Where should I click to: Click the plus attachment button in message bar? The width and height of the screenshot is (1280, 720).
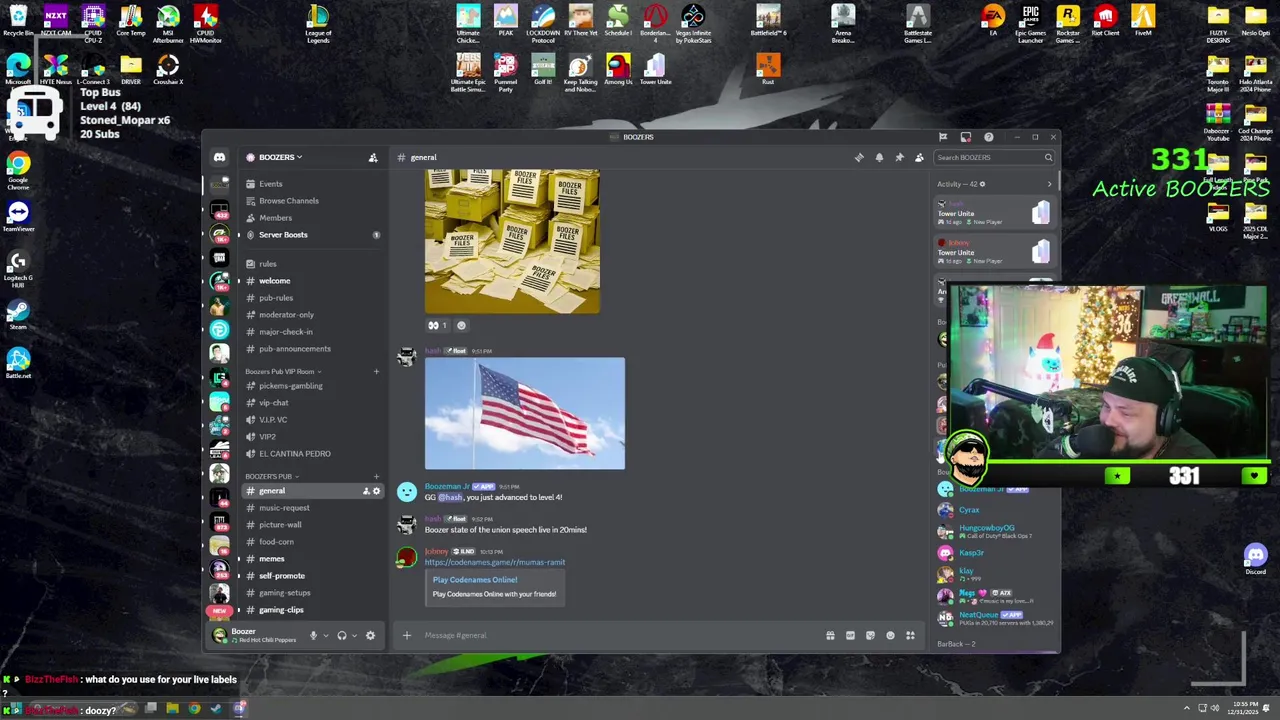pos(407,635)
